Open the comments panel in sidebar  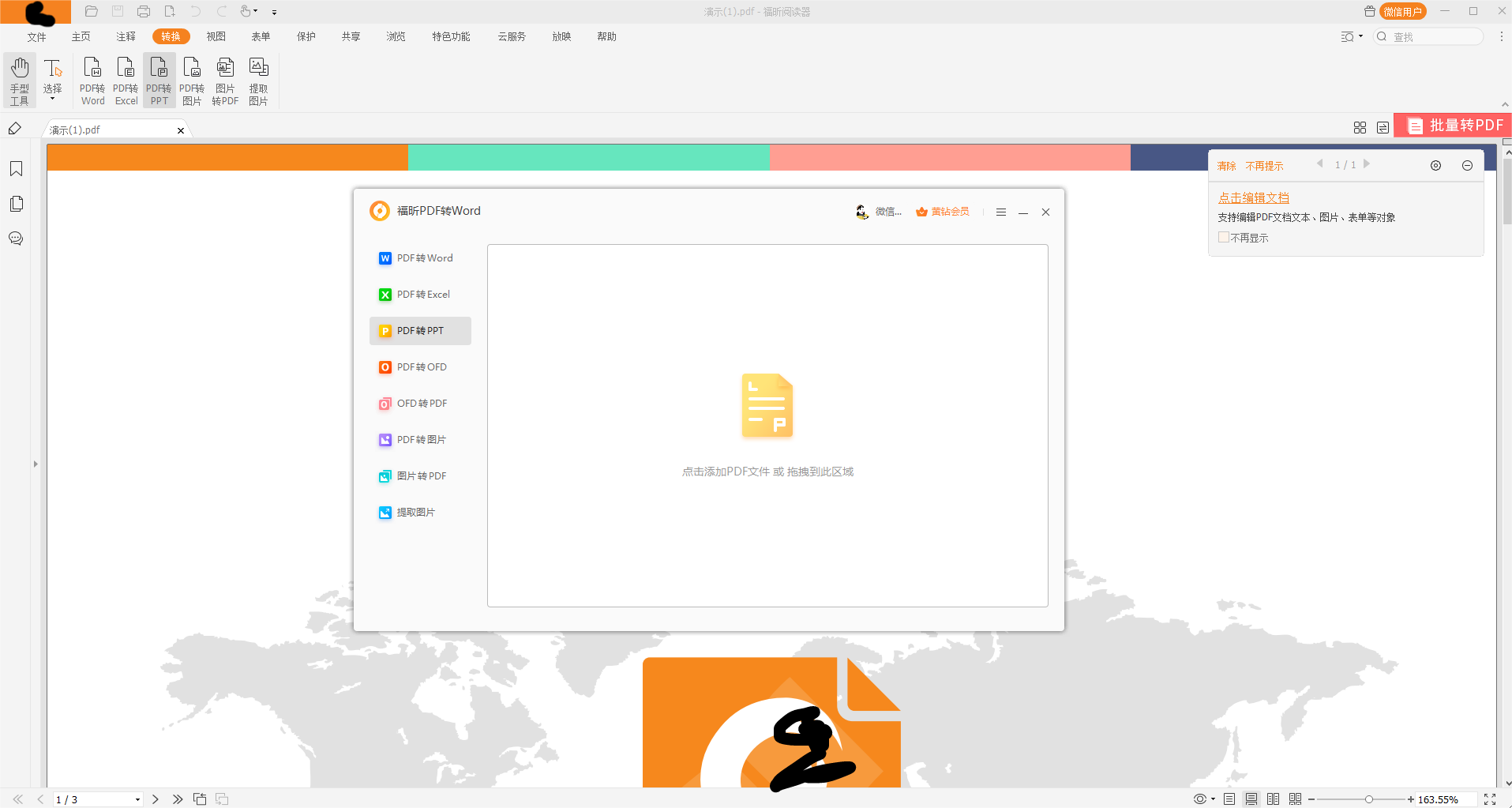click(x=16, y=239)
